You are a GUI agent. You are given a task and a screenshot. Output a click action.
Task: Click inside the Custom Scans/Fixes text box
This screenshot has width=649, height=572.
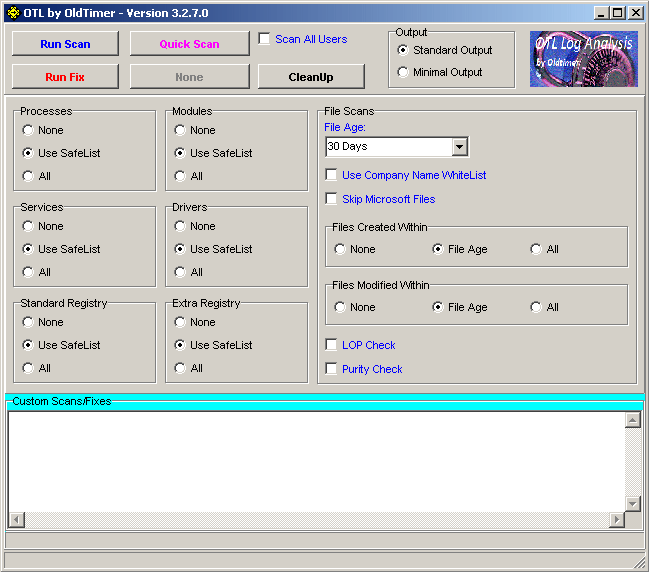pyautogui.click(x=317, y=461)
